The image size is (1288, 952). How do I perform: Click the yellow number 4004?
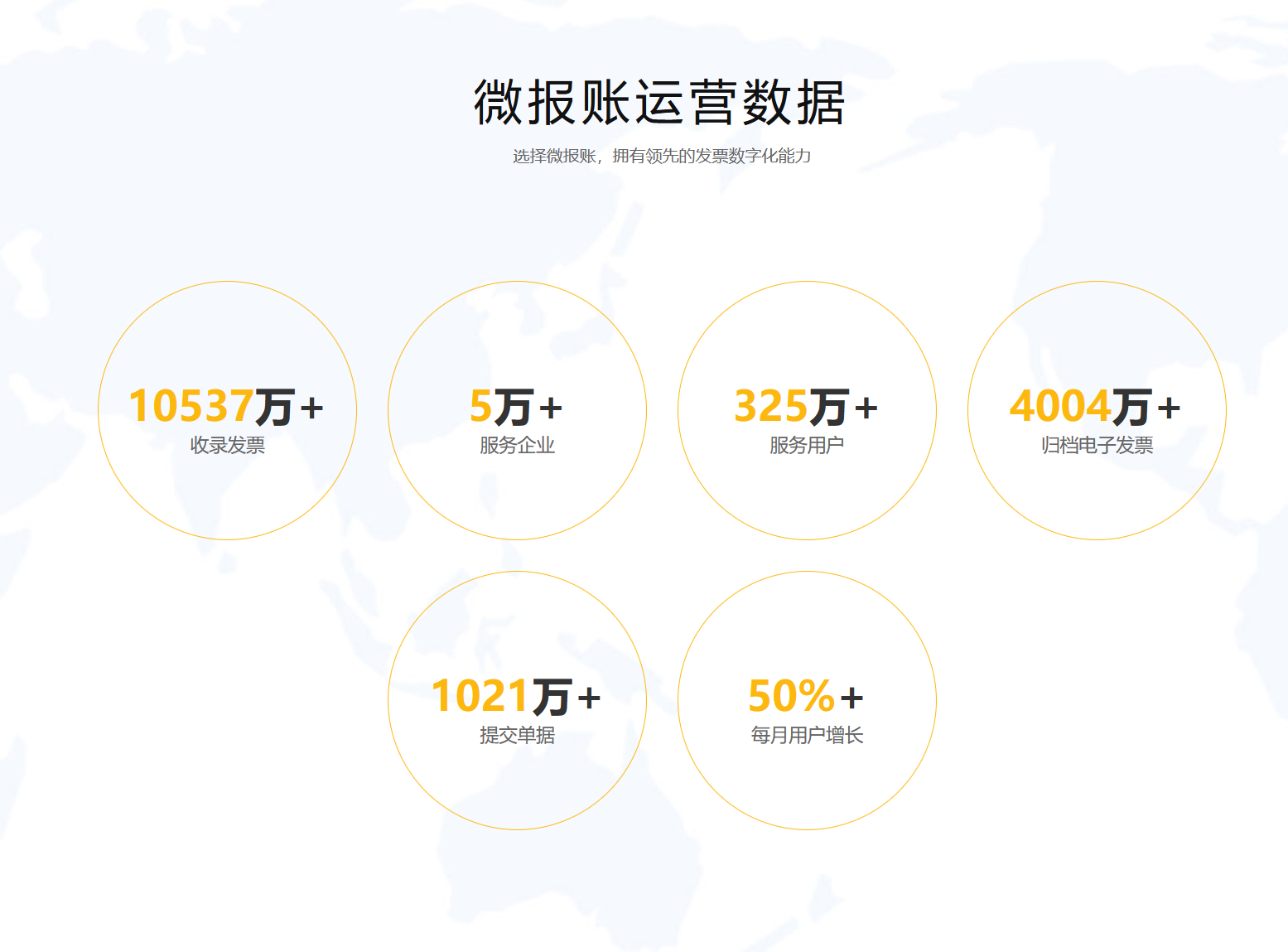pos(1060,406)
